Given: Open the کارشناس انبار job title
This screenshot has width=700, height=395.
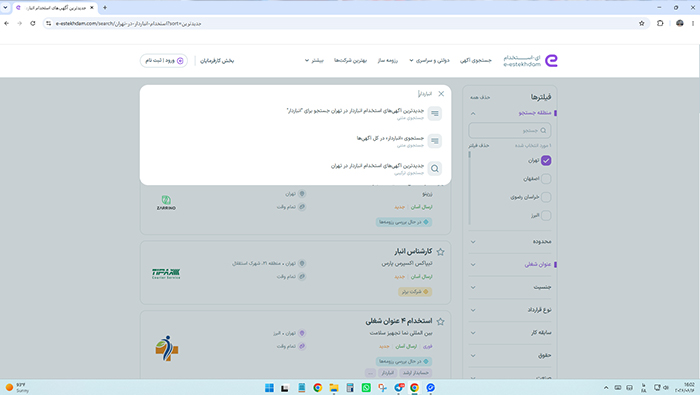Looking at the screenshot, I should [413, 252].
